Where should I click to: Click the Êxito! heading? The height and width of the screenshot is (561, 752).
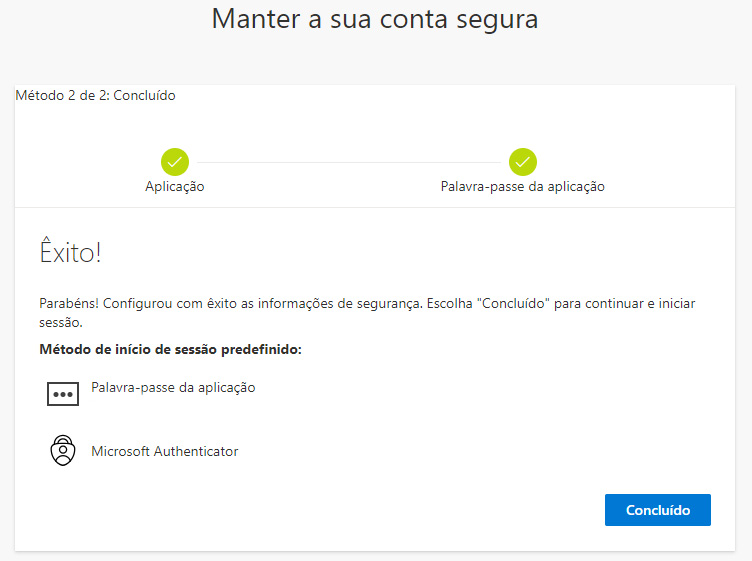pyautogui.click(x=70, y=253)
